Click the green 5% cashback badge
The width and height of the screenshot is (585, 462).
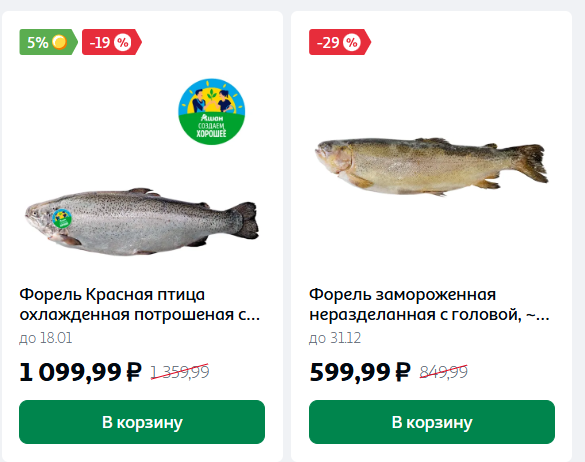pos(48,42)
